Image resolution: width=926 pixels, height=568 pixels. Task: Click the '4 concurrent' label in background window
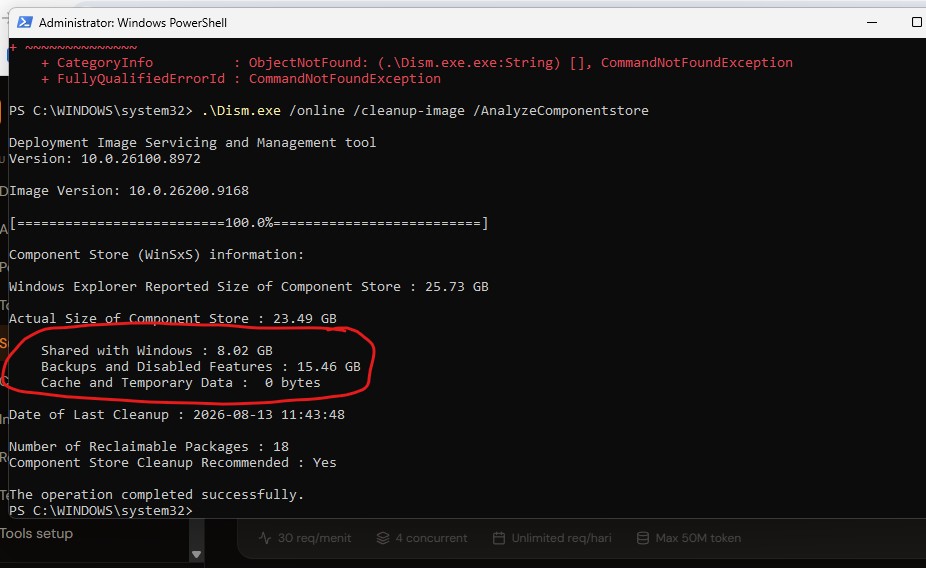click(x=431, y=538)
